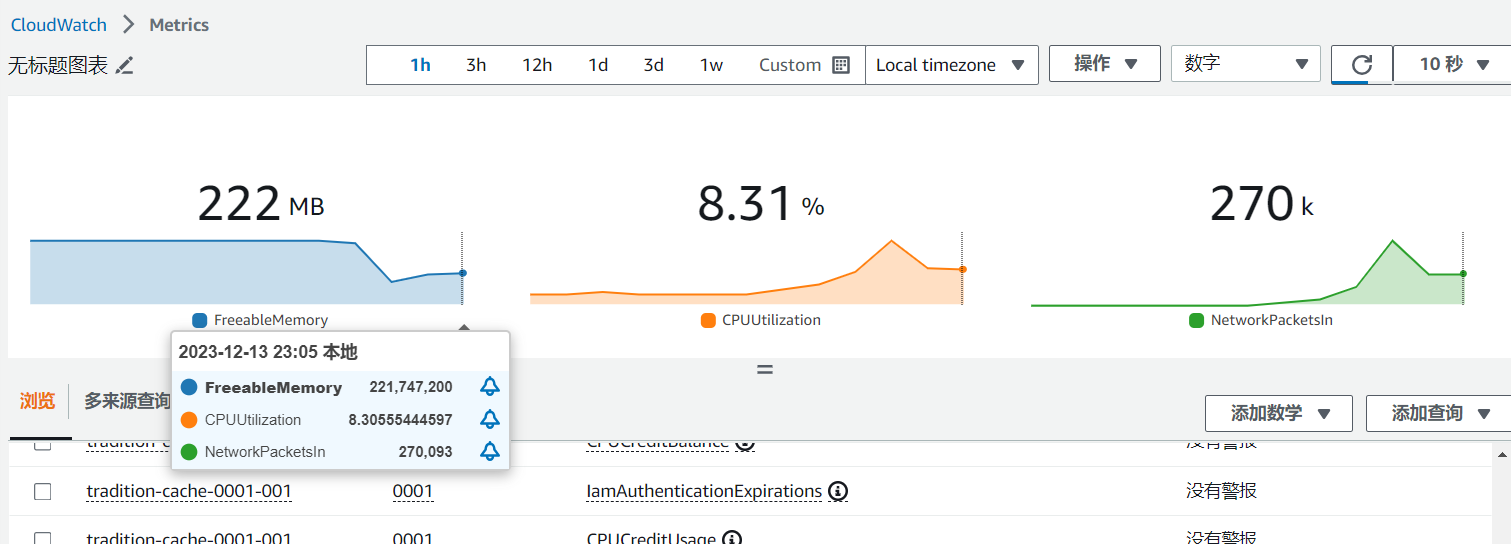
Task: Switch to the 多来源查询 tab
Action: coord(127,401)
